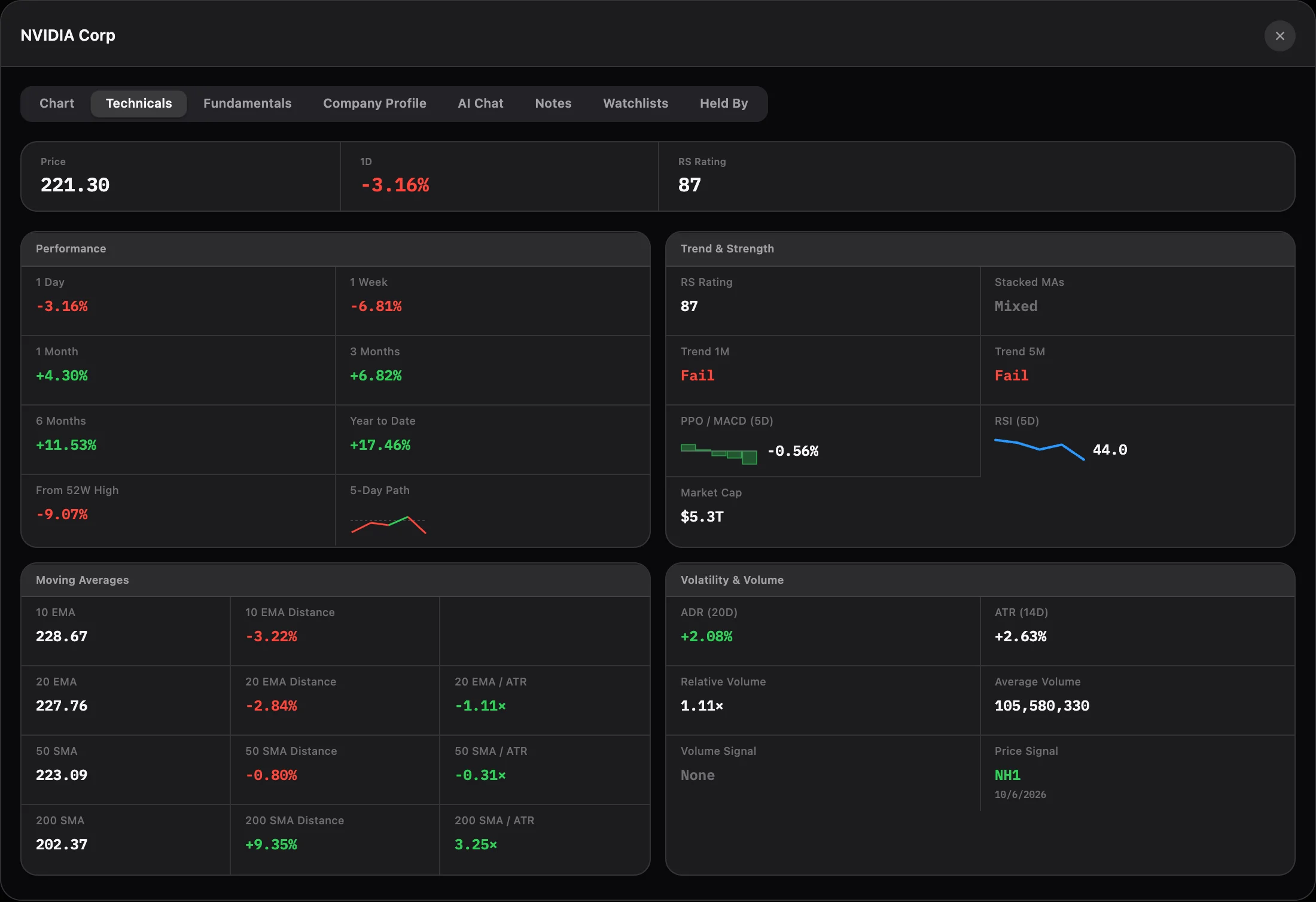Click the Market Cap value $5.3T
Viewport: 1316px width, 902px height.
pos(702,517)
